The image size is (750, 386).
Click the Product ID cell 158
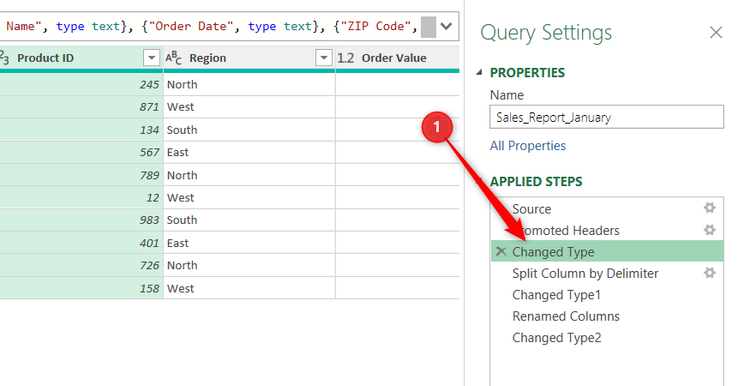(81, 288)
